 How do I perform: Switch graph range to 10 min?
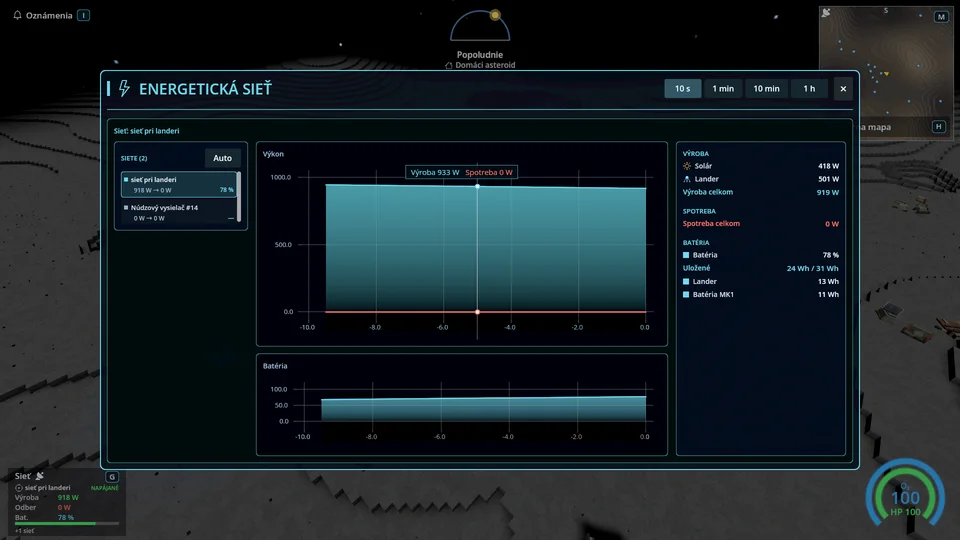[x=767, y=89]
